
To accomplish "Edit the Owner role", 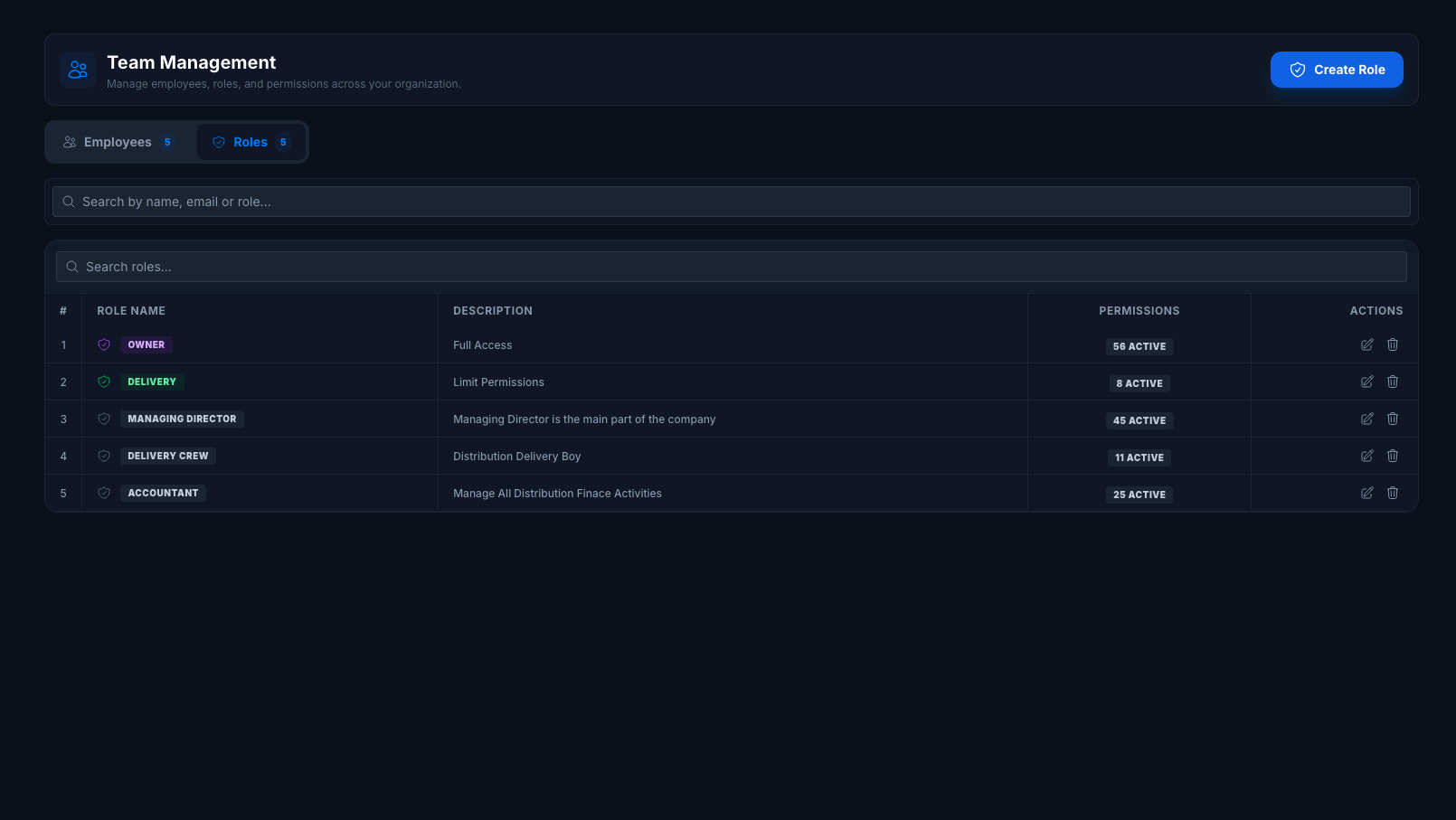I will (x=1367, y=344).
